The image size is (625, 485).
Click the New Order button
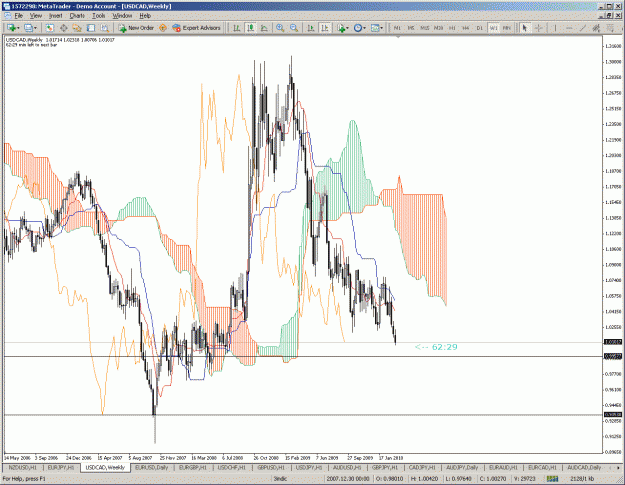tap(136, 28)
